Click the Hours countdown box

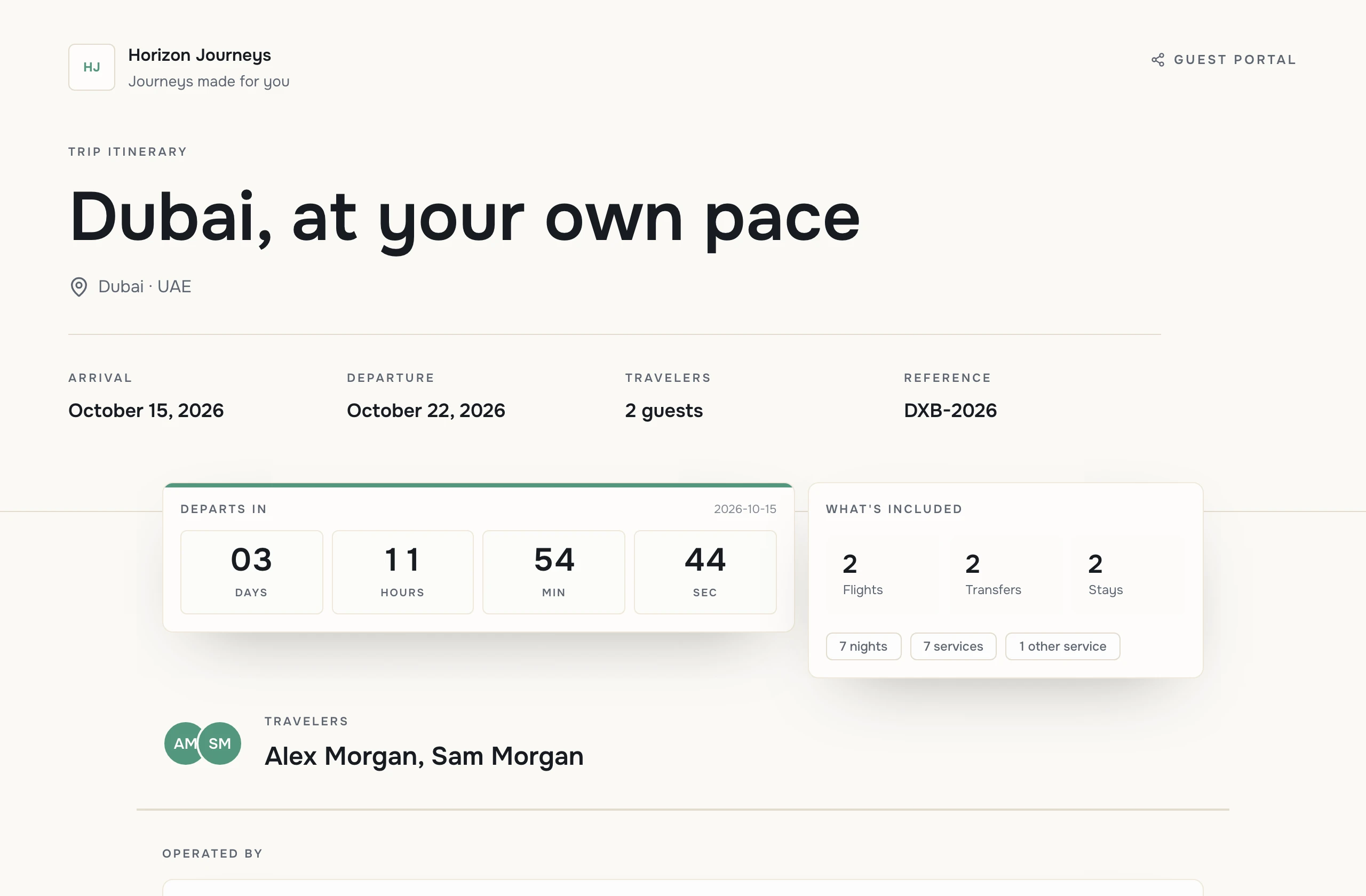click(402, 572)
